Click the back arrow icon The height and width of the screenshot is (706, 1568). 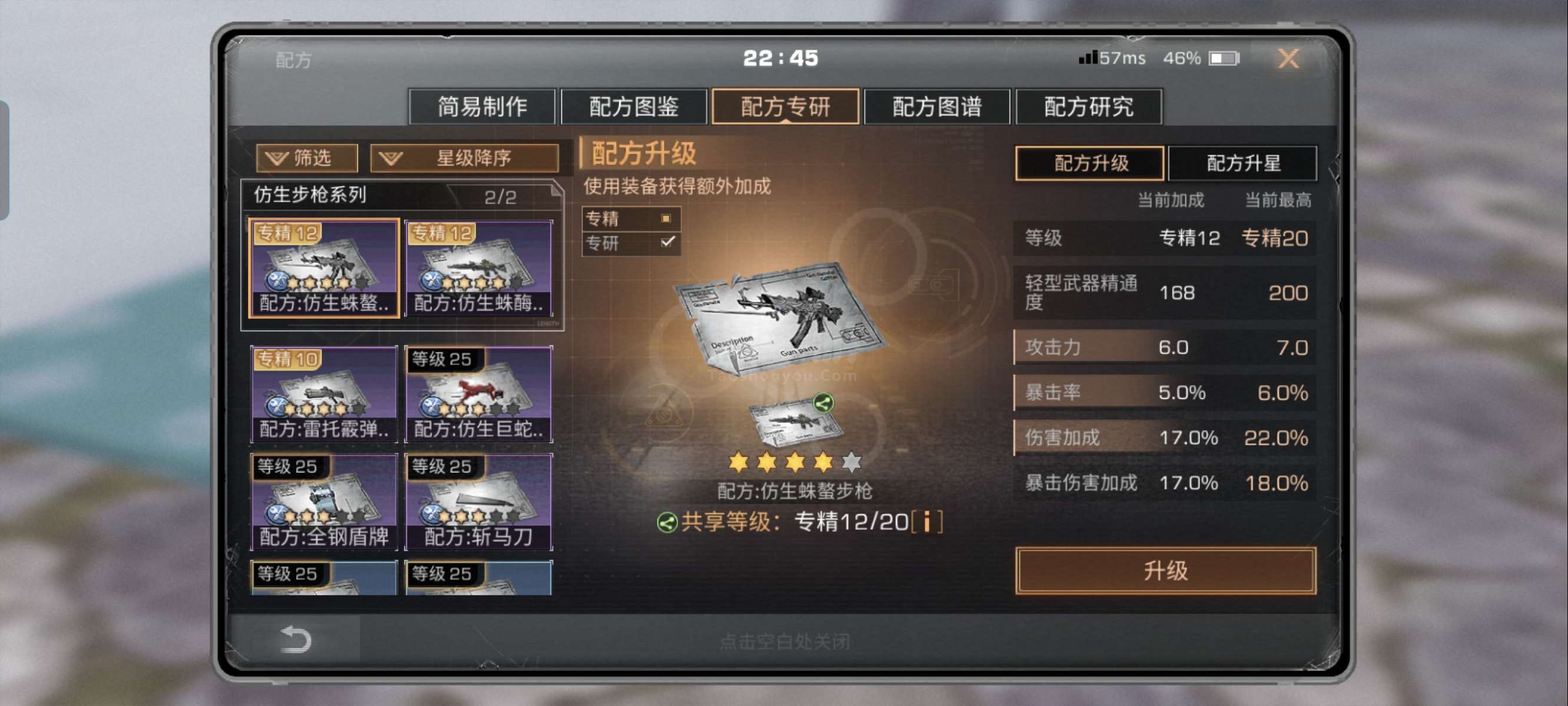tap(296, 639)
